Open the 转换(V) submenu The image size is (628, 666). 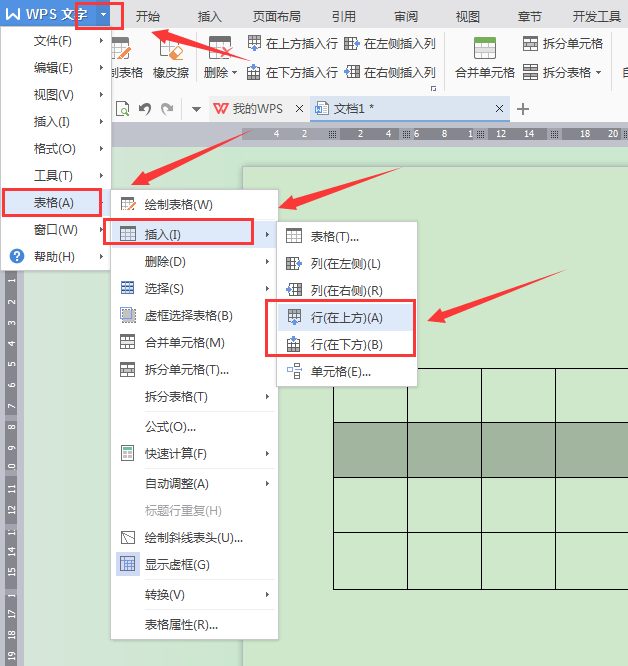pyautogui.click(x=194, y=595)
